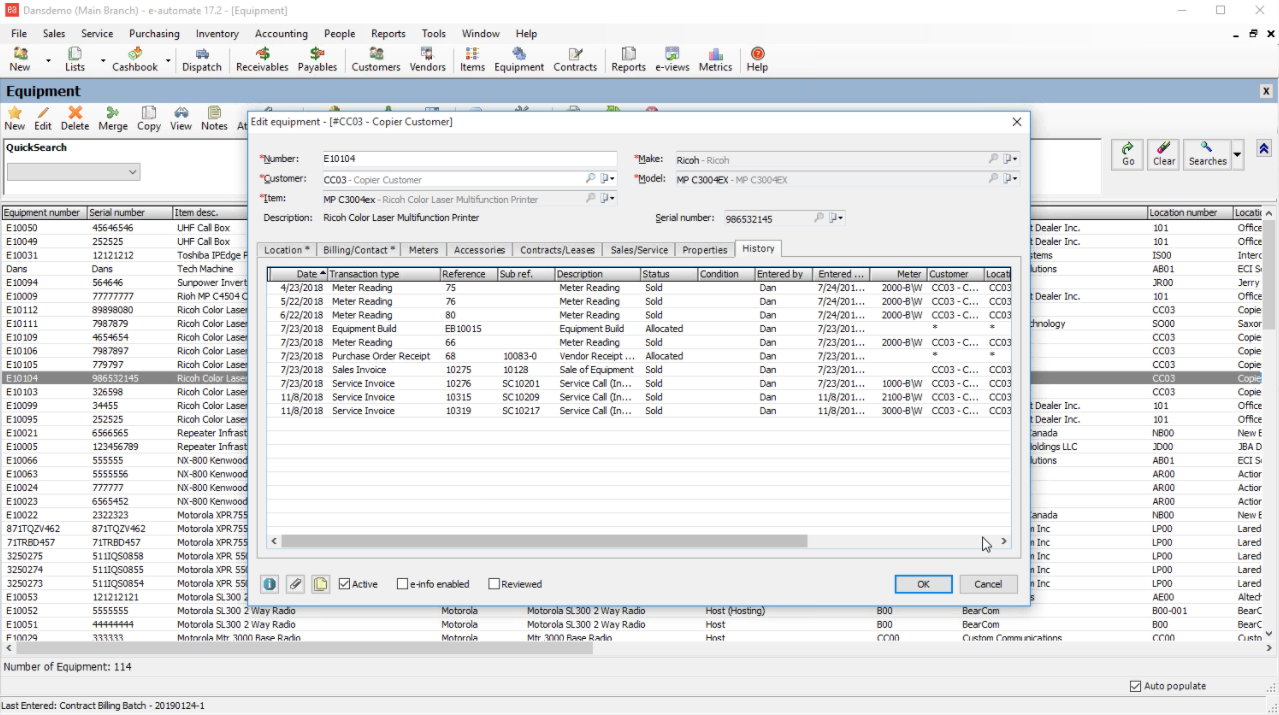
Task: Expand the New button dropdown arrow
Action: pyautogui.click(x=48, y=61)
